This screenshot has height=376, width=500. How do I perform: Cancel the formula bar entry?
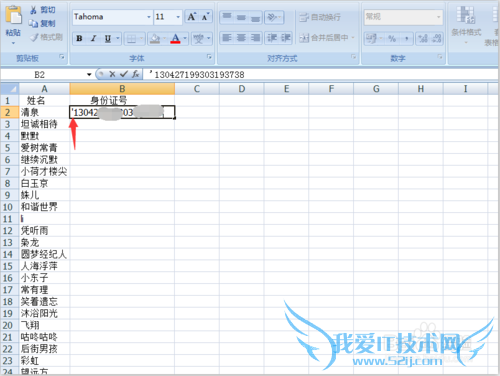[112, 74]
